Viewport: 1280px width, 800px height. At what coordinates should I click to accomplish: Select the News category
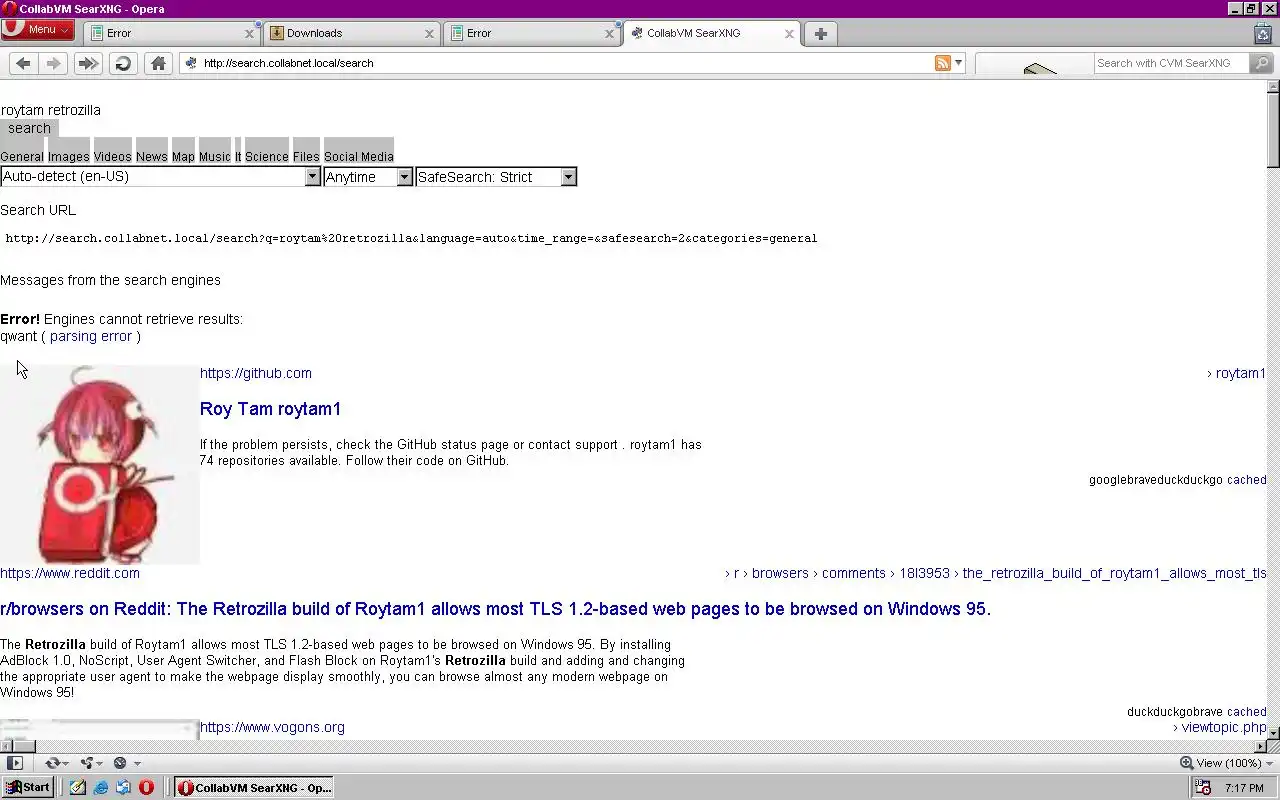pyautogui.click(x=152, y=156)
